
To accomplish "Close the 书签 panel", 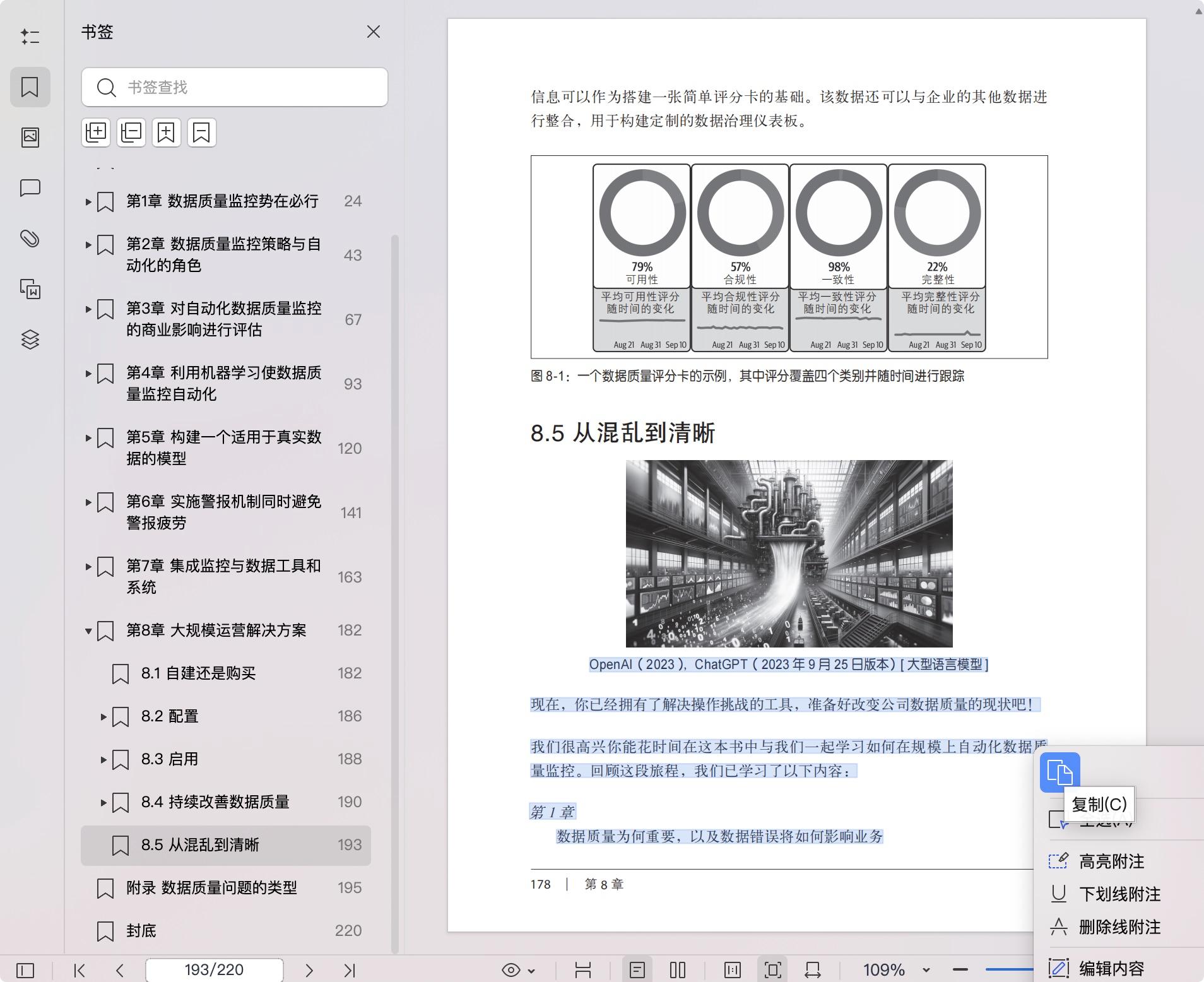I will 374,32.
